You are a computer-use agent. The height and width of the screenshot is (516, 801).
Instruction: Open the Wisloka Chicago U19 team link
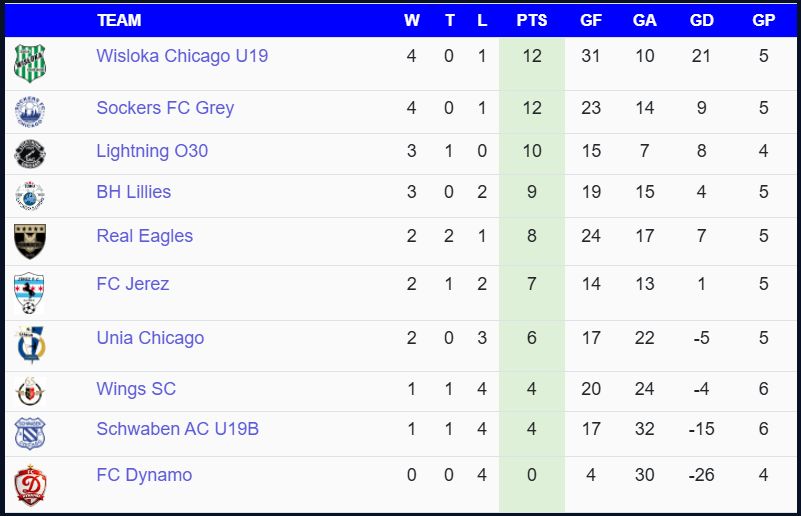tap(182, 56)
